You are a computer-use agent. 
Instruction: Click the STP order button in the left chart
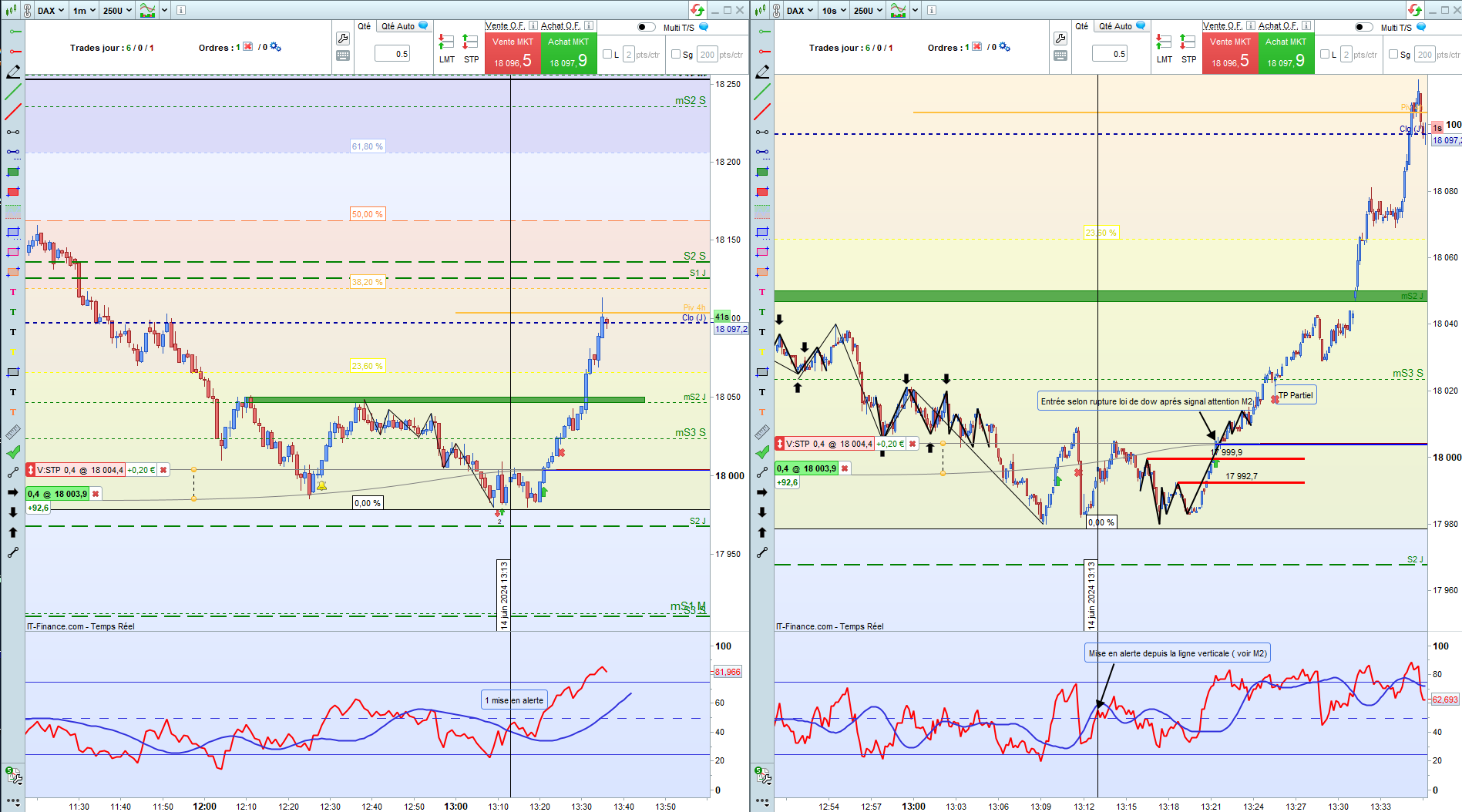(471, 48)
